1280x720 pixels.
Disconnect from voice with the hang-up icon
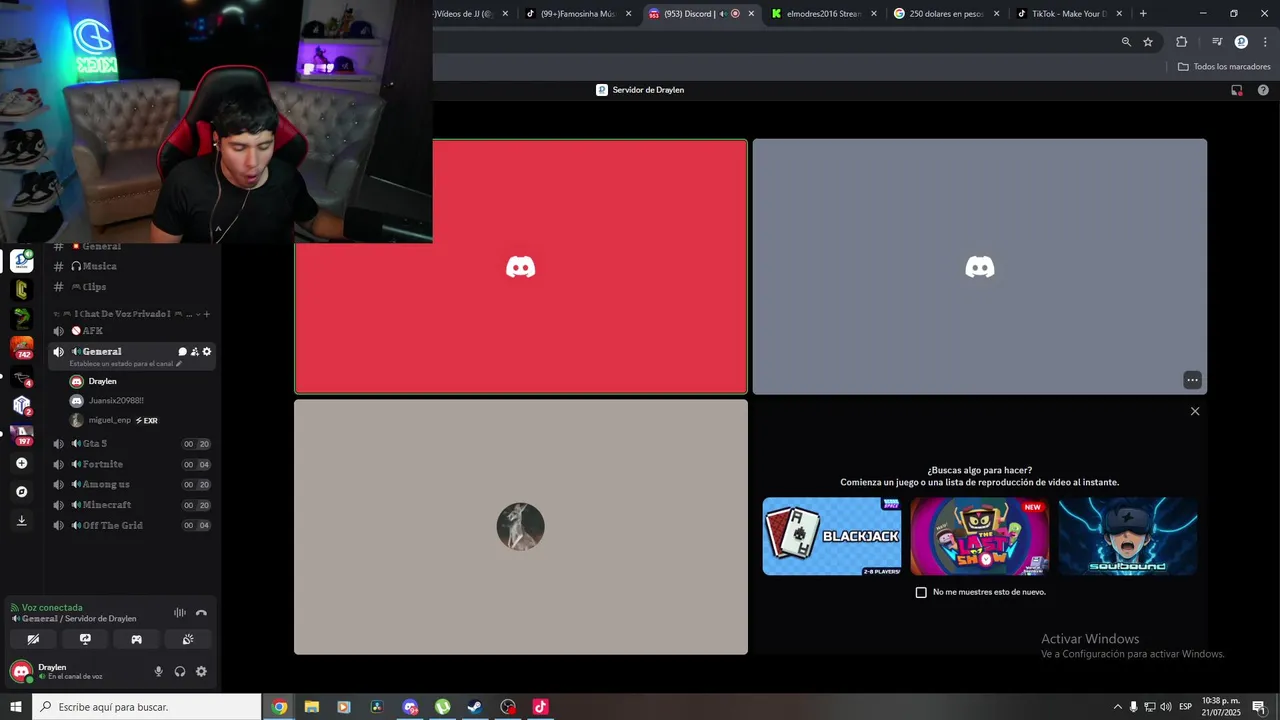pyautogui.click(x=201, y=613)
